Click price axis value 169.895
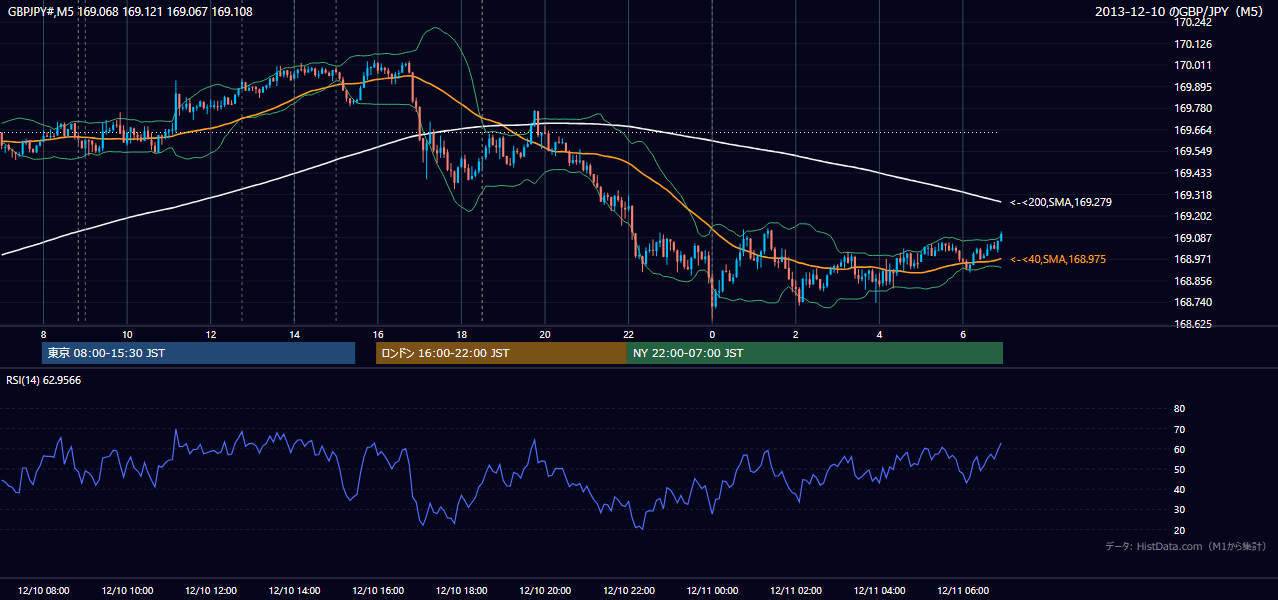Screen dimensions: 1278x600 tap(1192, 87)
